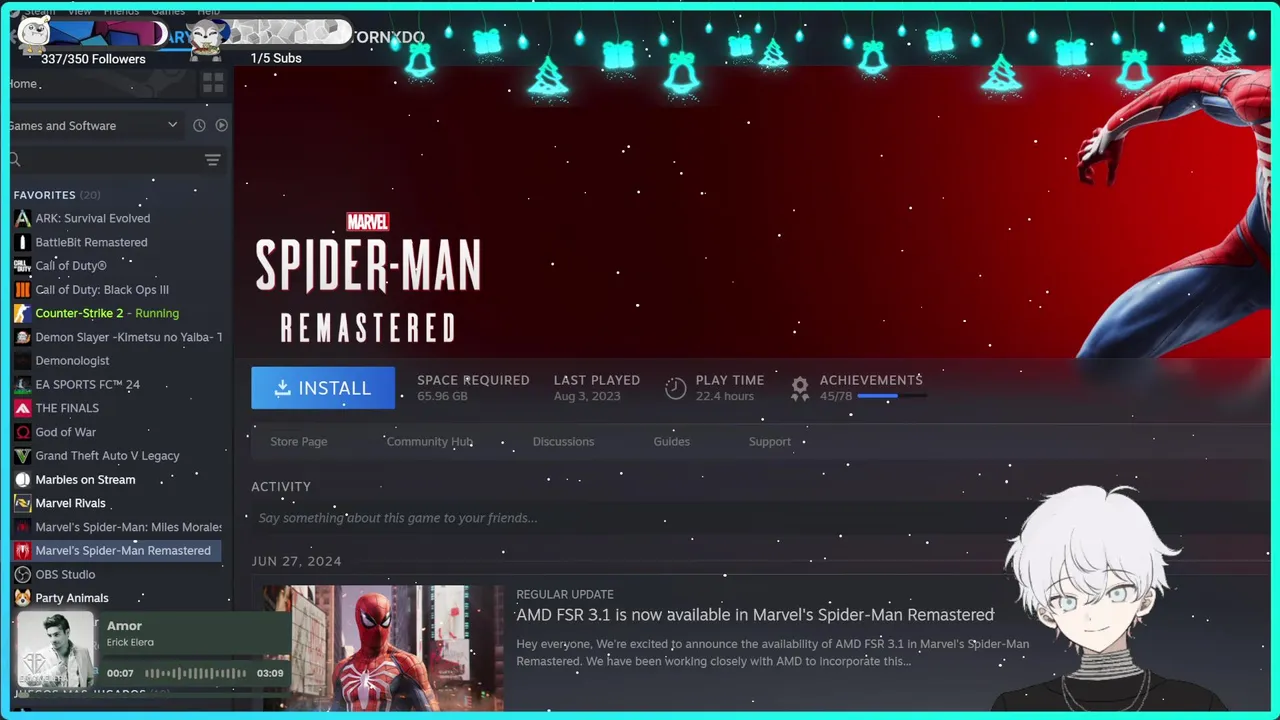The image size is (1280, 720).
Task: Open the Games menu
Action: pos(168,11)
